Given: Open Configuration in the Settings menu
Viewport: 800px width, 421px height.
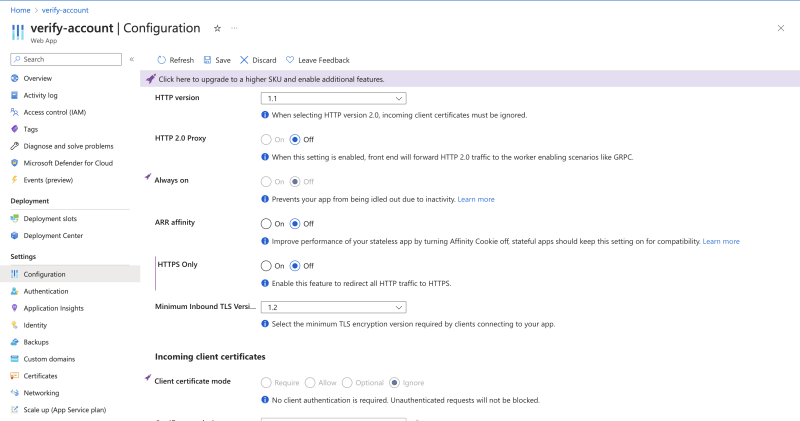Looking at the screenshot, I should (70, 274).
